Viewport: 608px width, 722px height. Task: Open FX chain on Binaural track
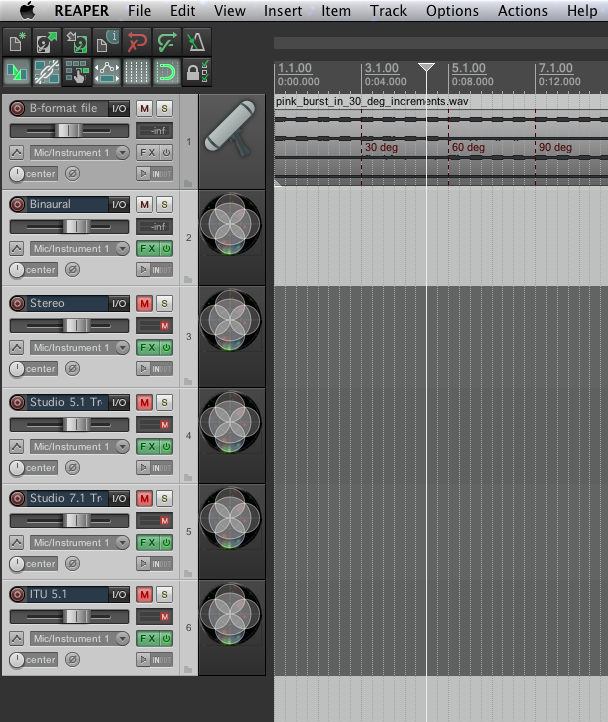click(148, 249)
